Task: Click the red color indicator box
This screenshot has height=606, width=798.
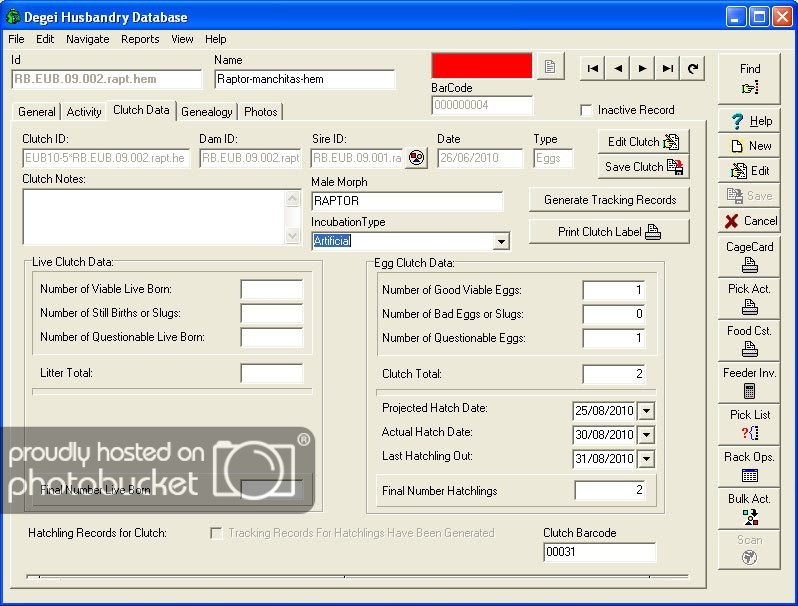Action: pyautogui.click(x=481, y=66)
